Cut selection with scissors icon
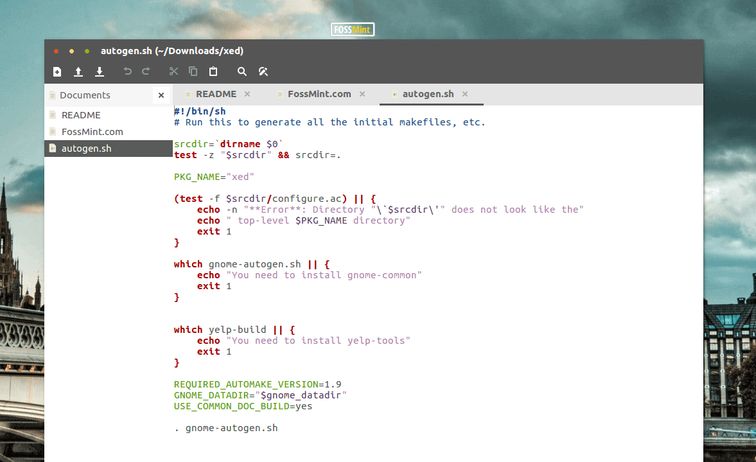 click(x=173, y=72)
